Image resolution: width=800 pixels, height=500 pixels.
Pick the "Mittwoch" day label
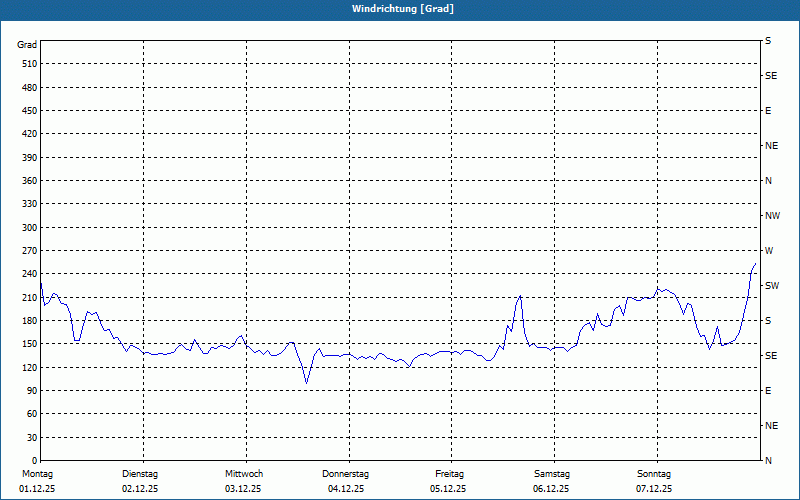tap(243, 474)
